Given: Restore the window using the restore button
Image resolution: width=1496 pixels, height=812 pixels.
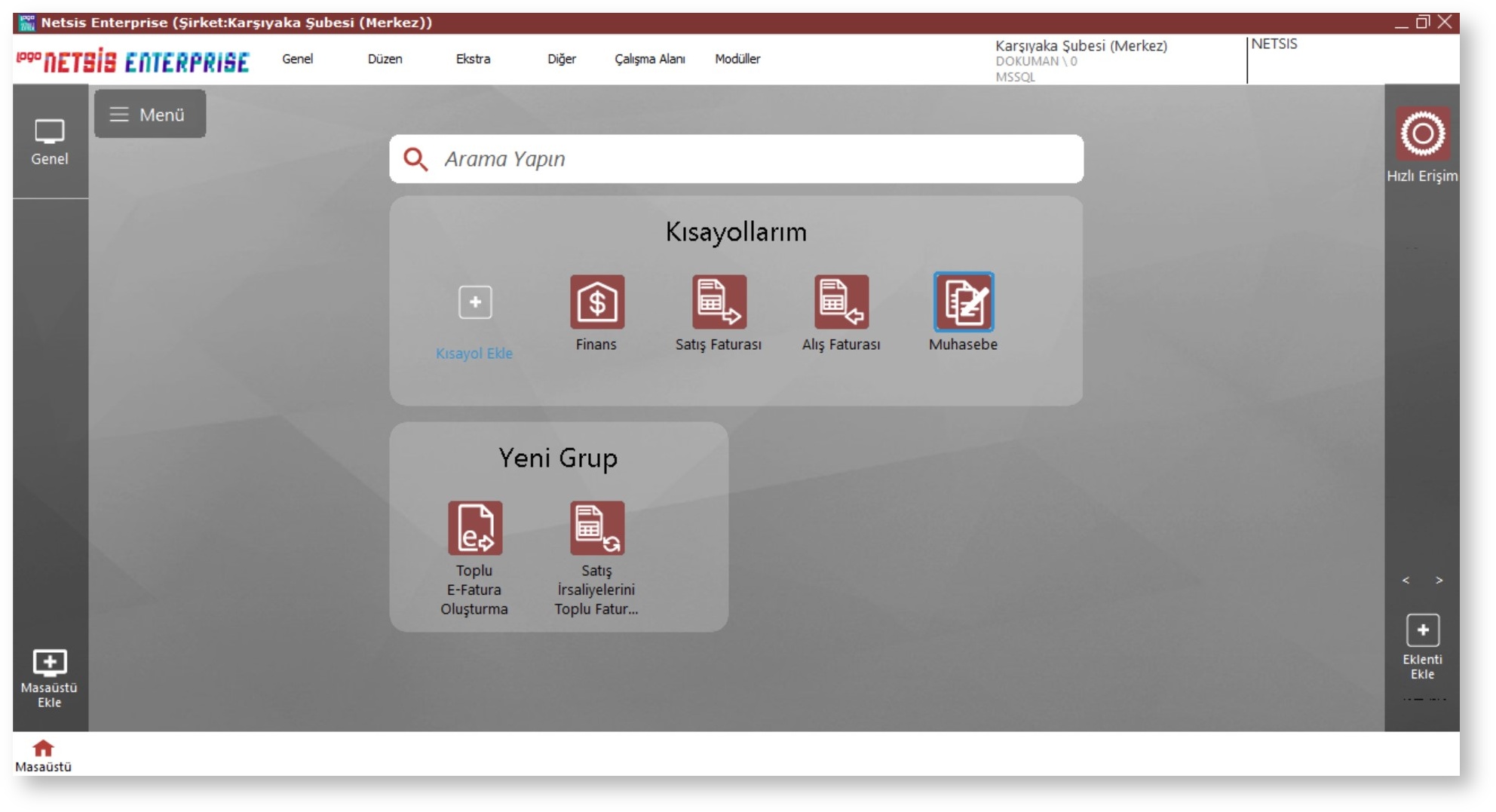Looking at the screenshot, I should pos(1423,22).
